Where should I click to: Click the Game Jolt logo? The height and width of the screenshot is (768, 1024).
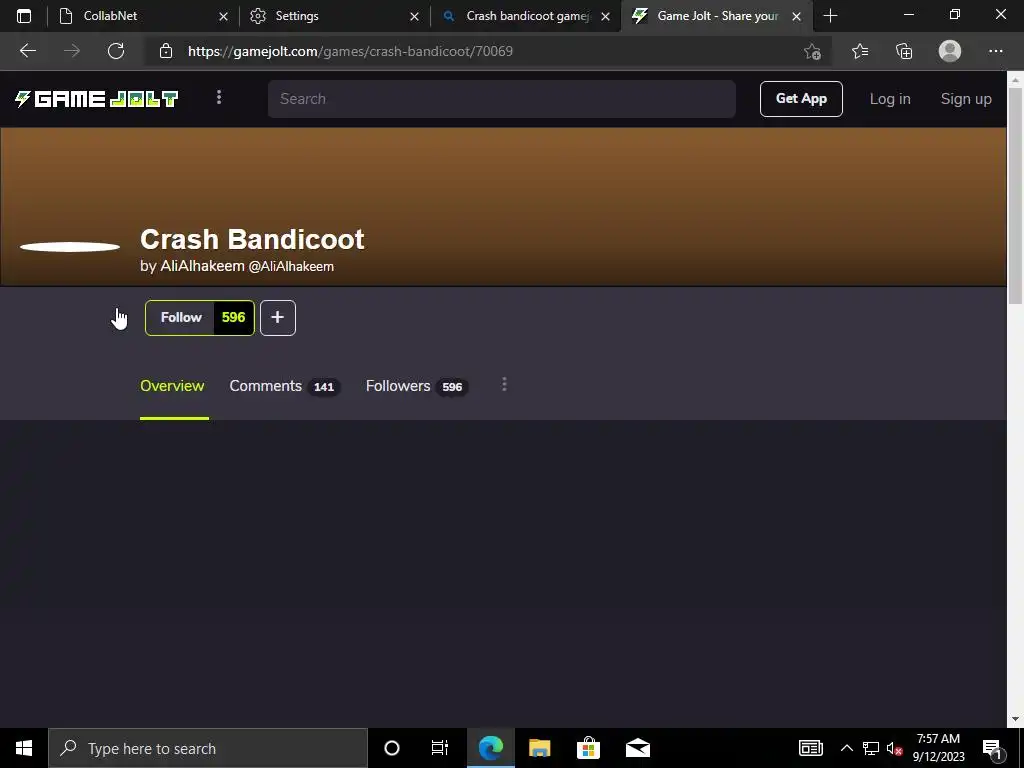97,99
